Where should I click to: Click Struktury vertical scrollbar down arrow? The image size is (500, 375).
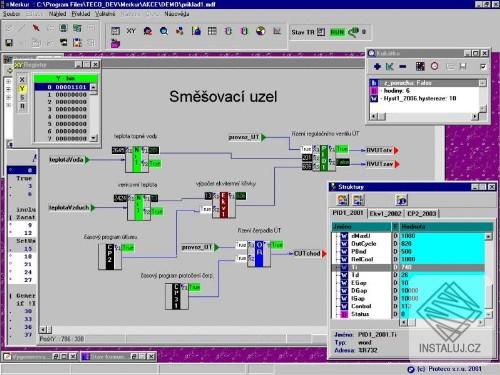coord(488,314)
